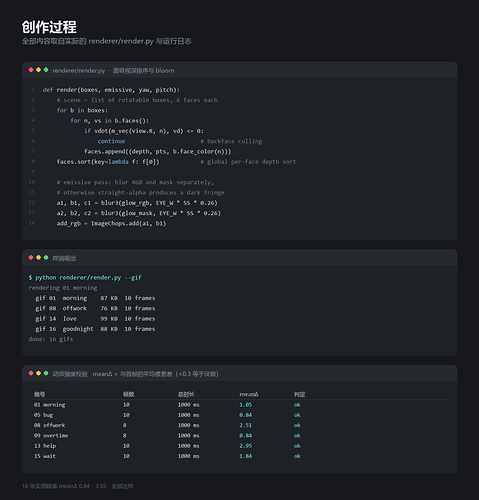Viewport: 479px width, 500px height.
Task: Click meanΔ value 2.95 in help row
Action: point(246,446)
